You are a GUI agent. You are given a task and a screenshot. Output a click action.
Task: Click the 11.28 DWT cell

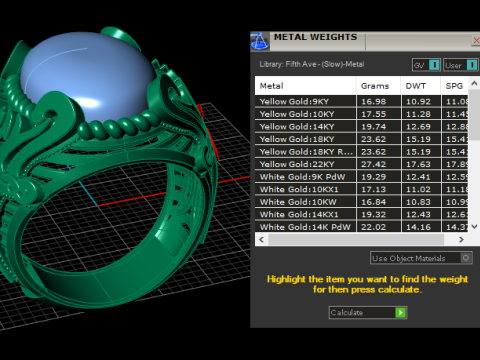(421, 114)
